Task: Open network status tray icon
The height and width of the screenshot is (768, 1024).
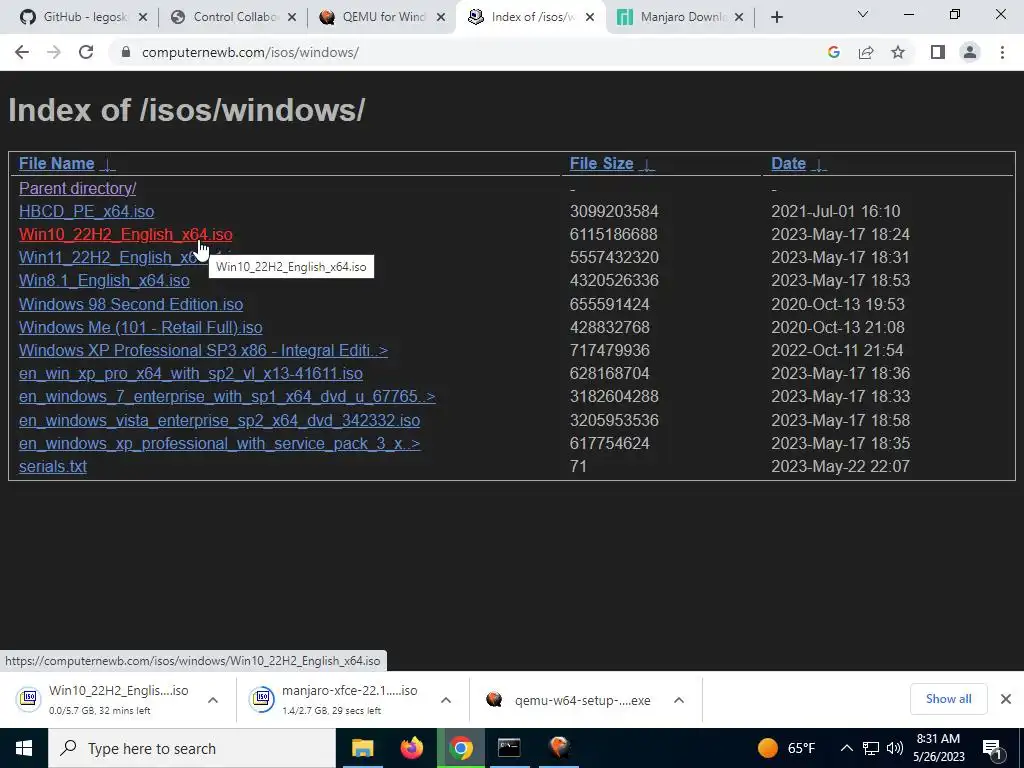Action: pos(871,748)
